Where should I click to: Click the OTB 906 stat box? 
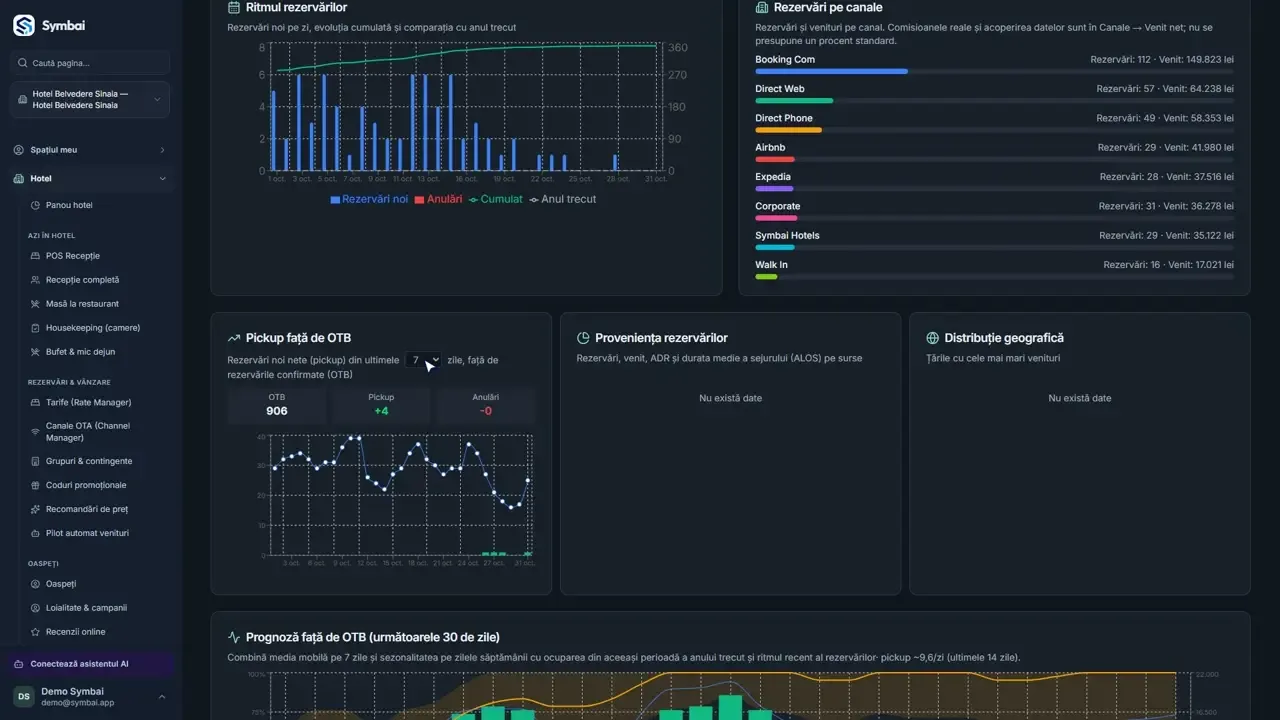(277, 405)
